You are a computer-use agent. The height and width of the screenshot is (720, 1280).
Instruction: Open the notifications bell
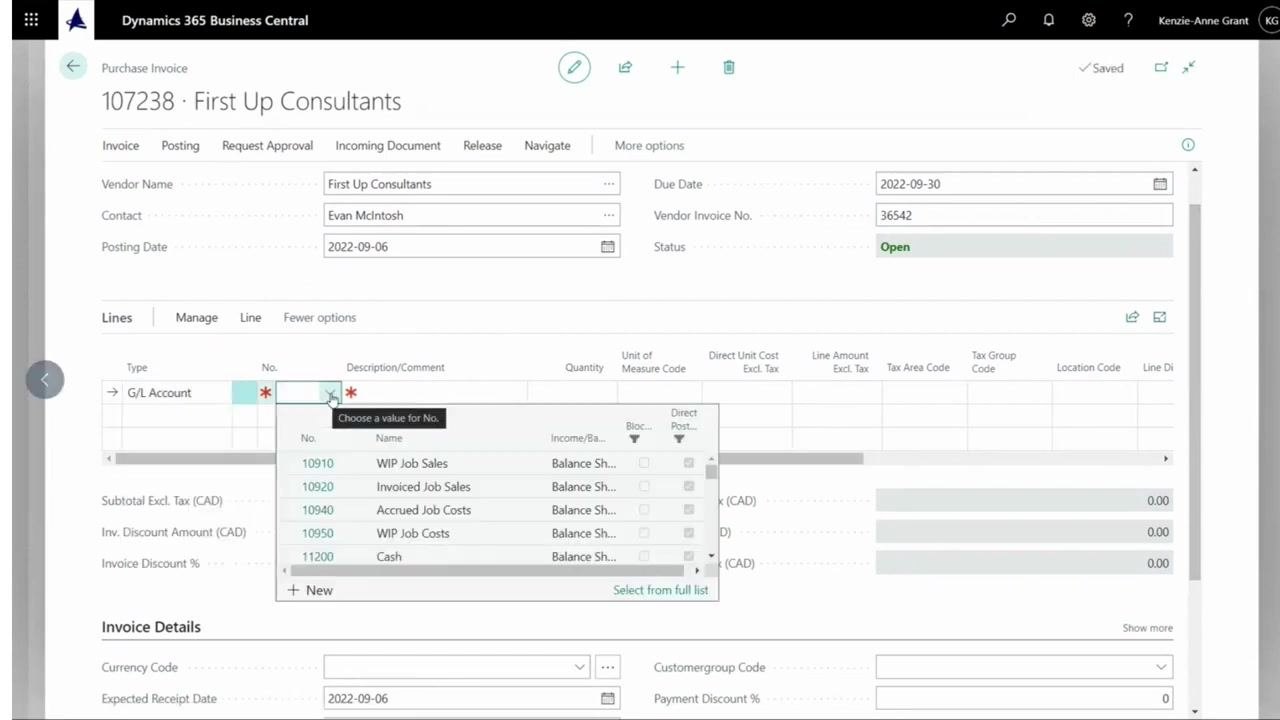tap(1049, 20)
